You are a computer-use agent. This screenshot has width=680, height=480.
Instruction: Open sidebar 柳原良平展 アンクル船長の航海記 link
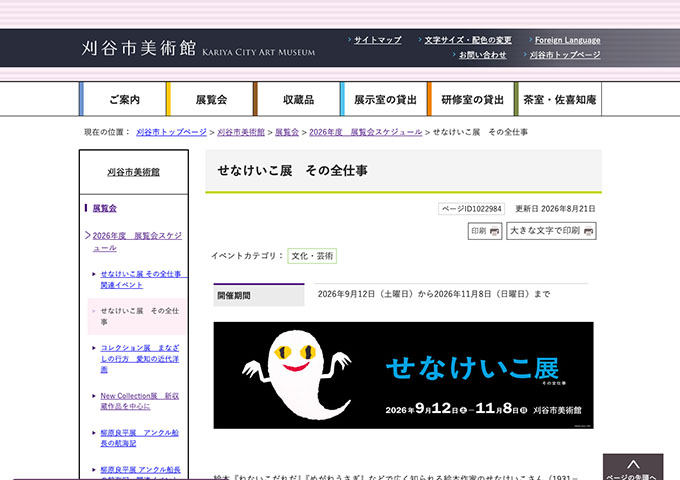click(x=140, y=438)
